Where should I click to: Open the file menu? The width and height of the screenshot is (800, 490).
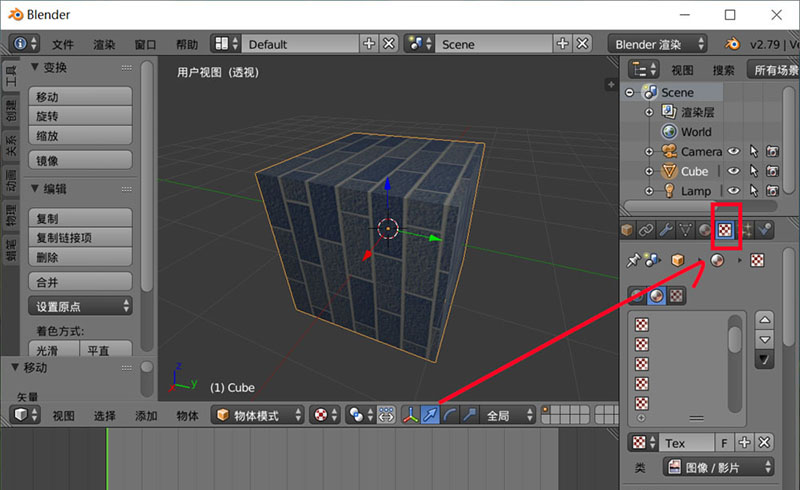[63, 44]
